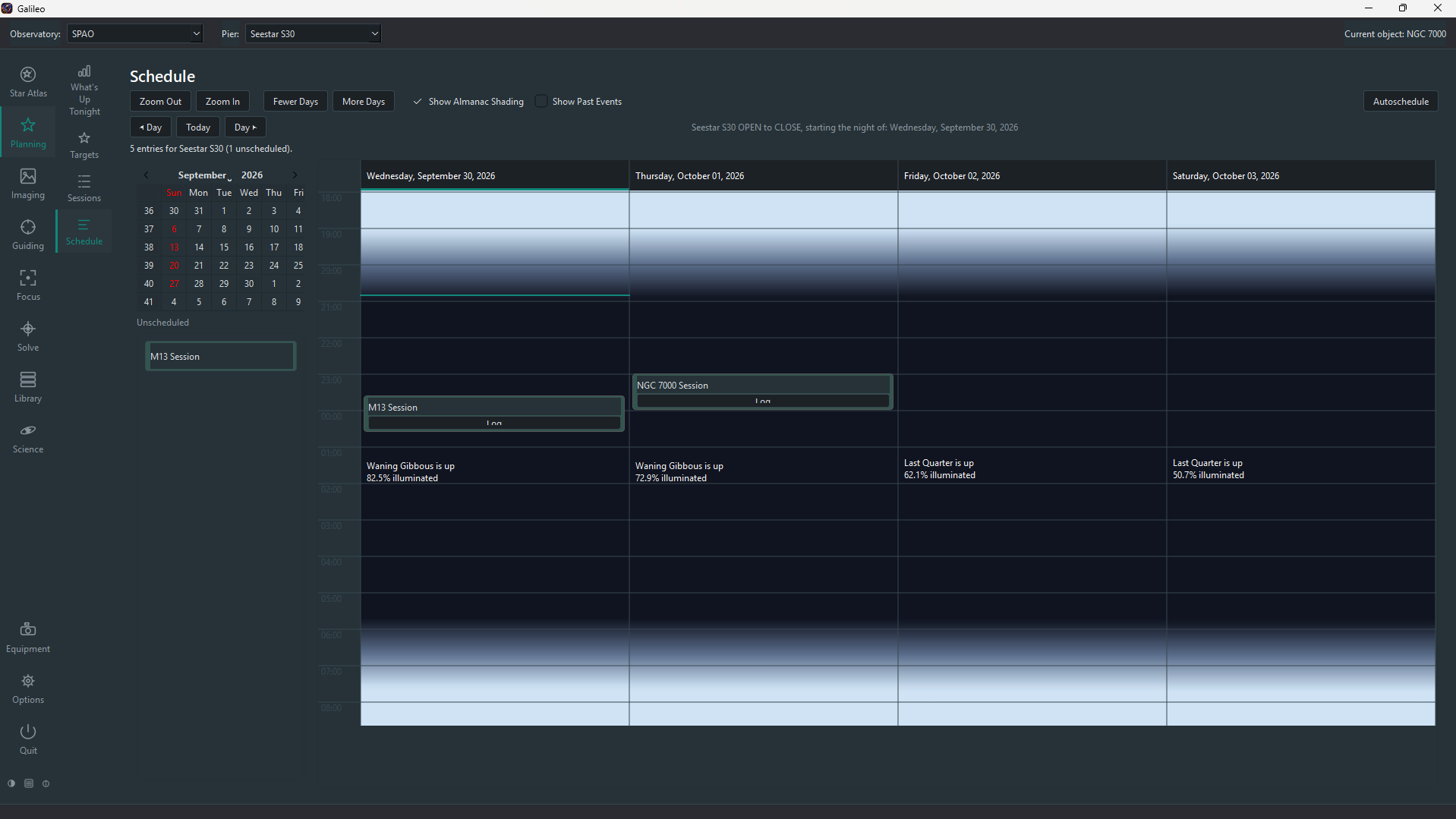Advance one day with Day forward button

245,128
